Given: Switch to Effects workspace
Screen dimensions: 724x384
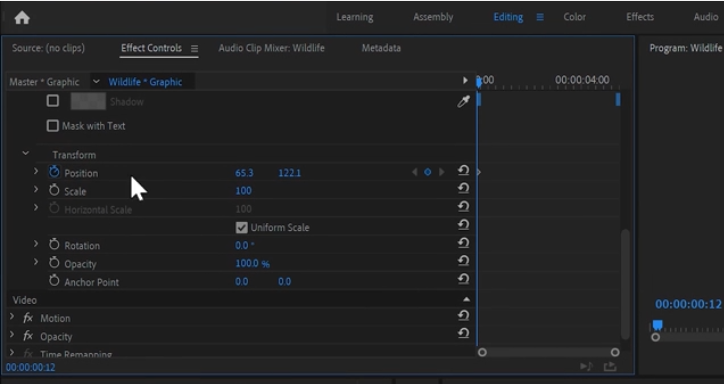Looking at the screenshot, I should coord(640,17).
